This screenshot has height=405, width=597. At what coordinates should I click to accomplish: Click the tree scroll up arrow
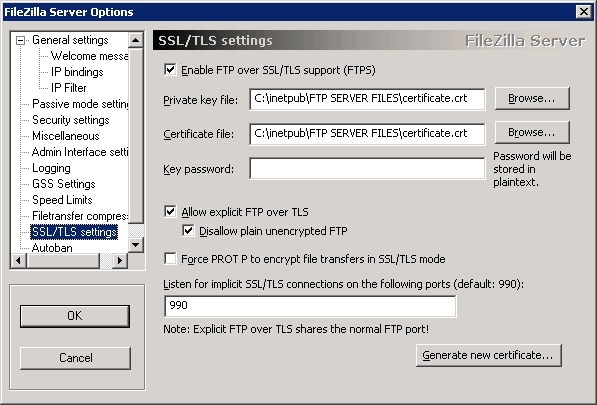click(x=136, y=40)
